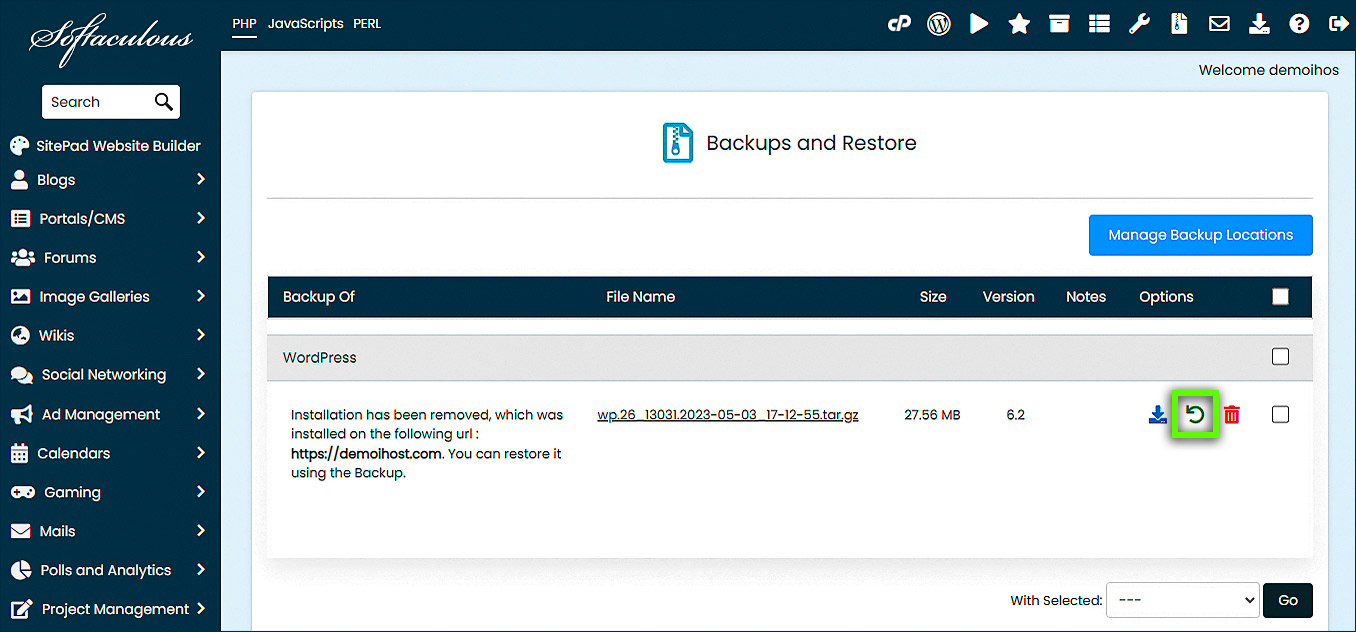Go to cPanel via the cP icon

[x=899, y=24]
